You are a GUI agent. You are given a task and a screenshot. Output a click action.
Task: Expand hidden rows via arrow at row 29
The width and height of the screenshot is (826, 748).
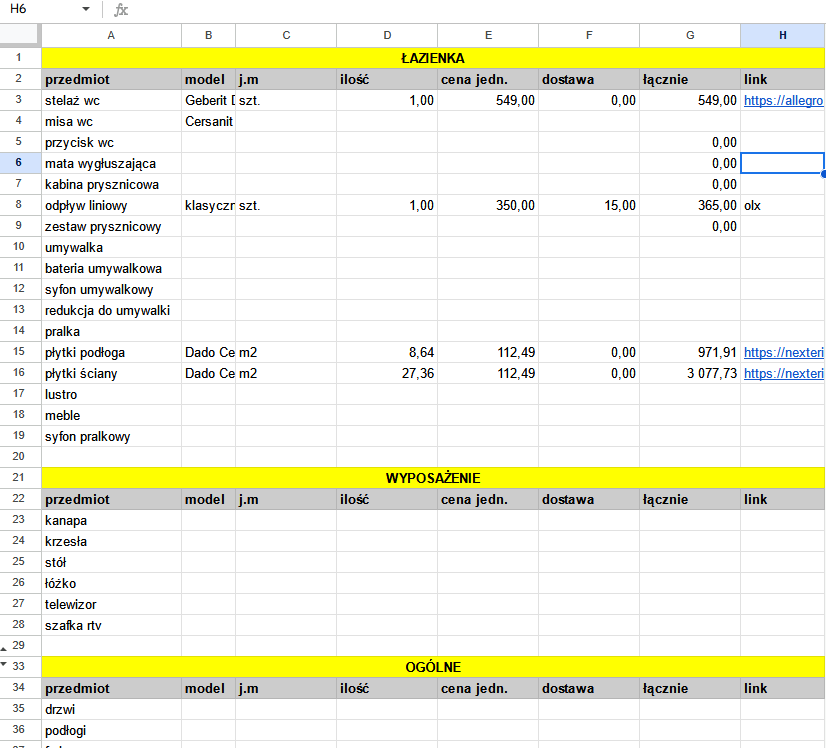pos(4,648)
